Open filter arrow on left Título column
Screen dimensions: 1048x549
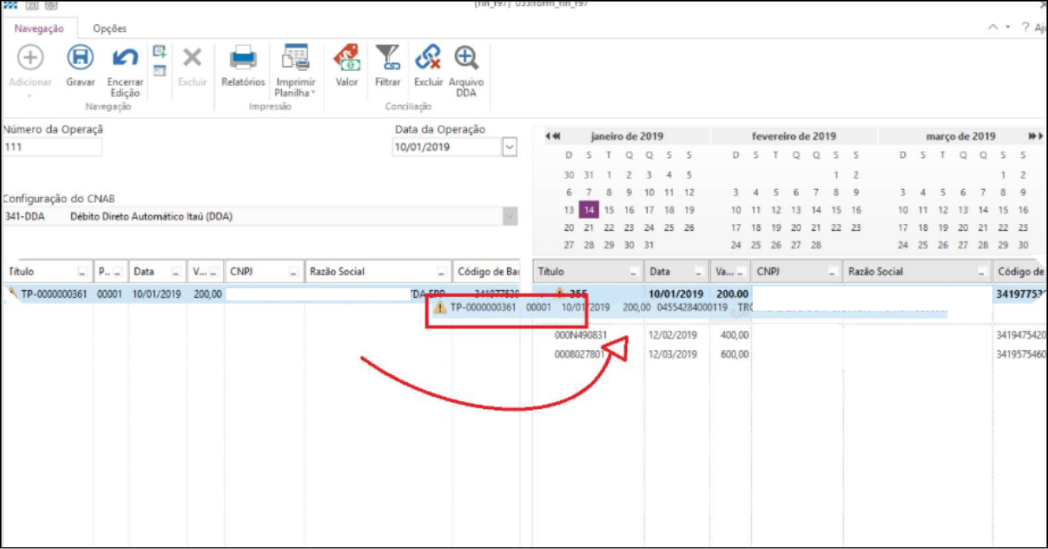(x=82, y=272)
